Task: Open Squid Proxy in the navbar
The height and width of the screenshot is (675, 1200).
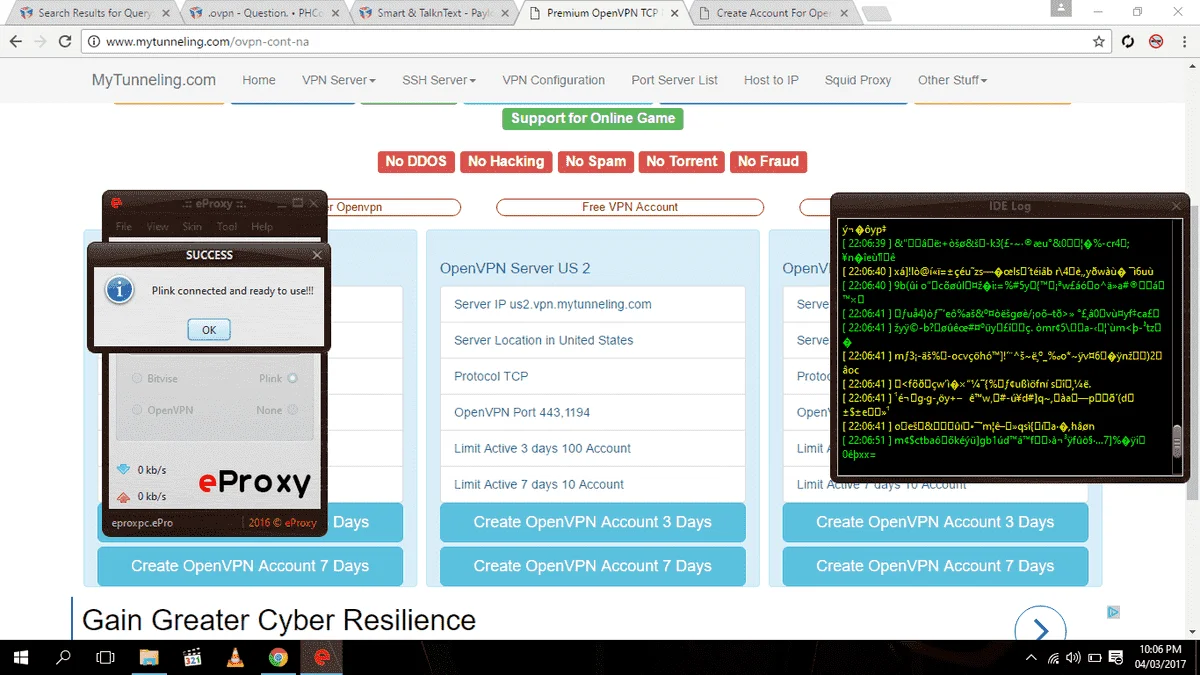Action: tap(858, 80)
